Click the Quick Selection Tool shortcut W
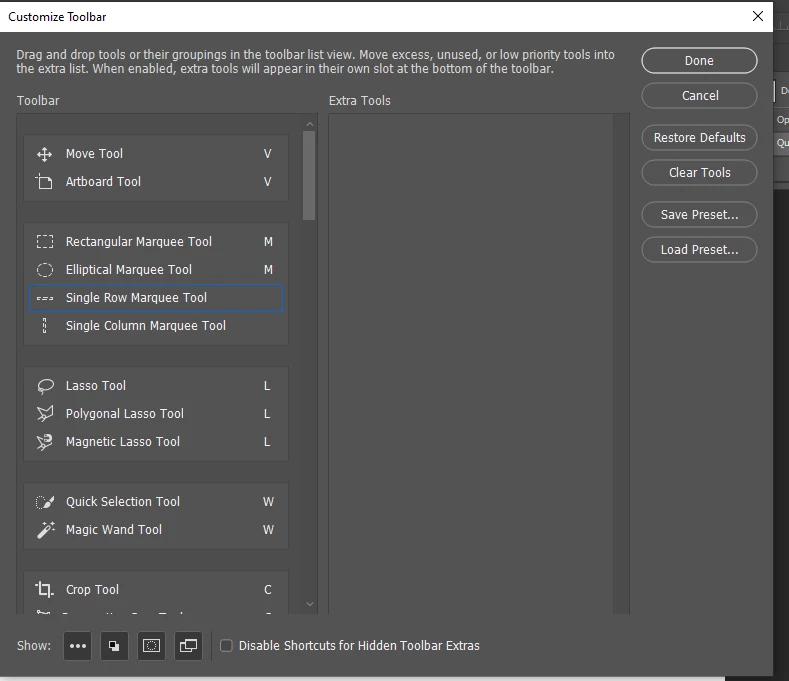 point(268,502)
